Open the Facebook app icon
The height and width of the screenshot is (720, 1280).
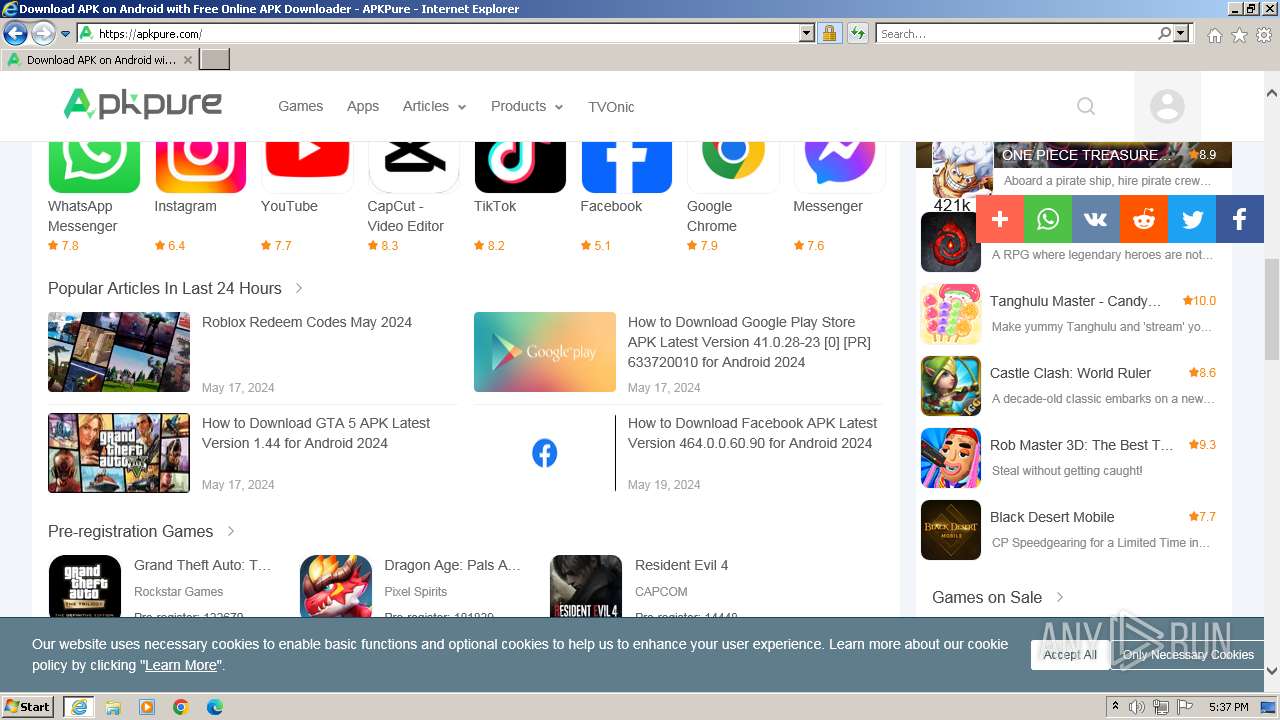click(x=626, y=167)
